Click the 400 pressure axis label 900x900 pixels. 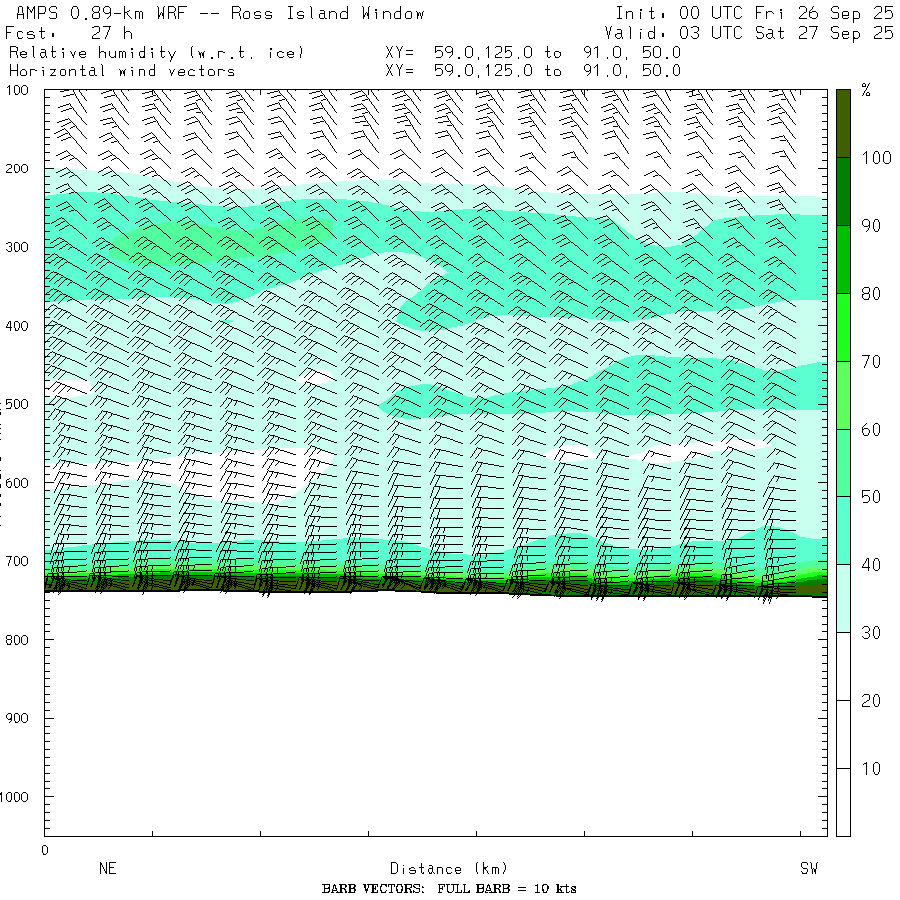point(17,326)
